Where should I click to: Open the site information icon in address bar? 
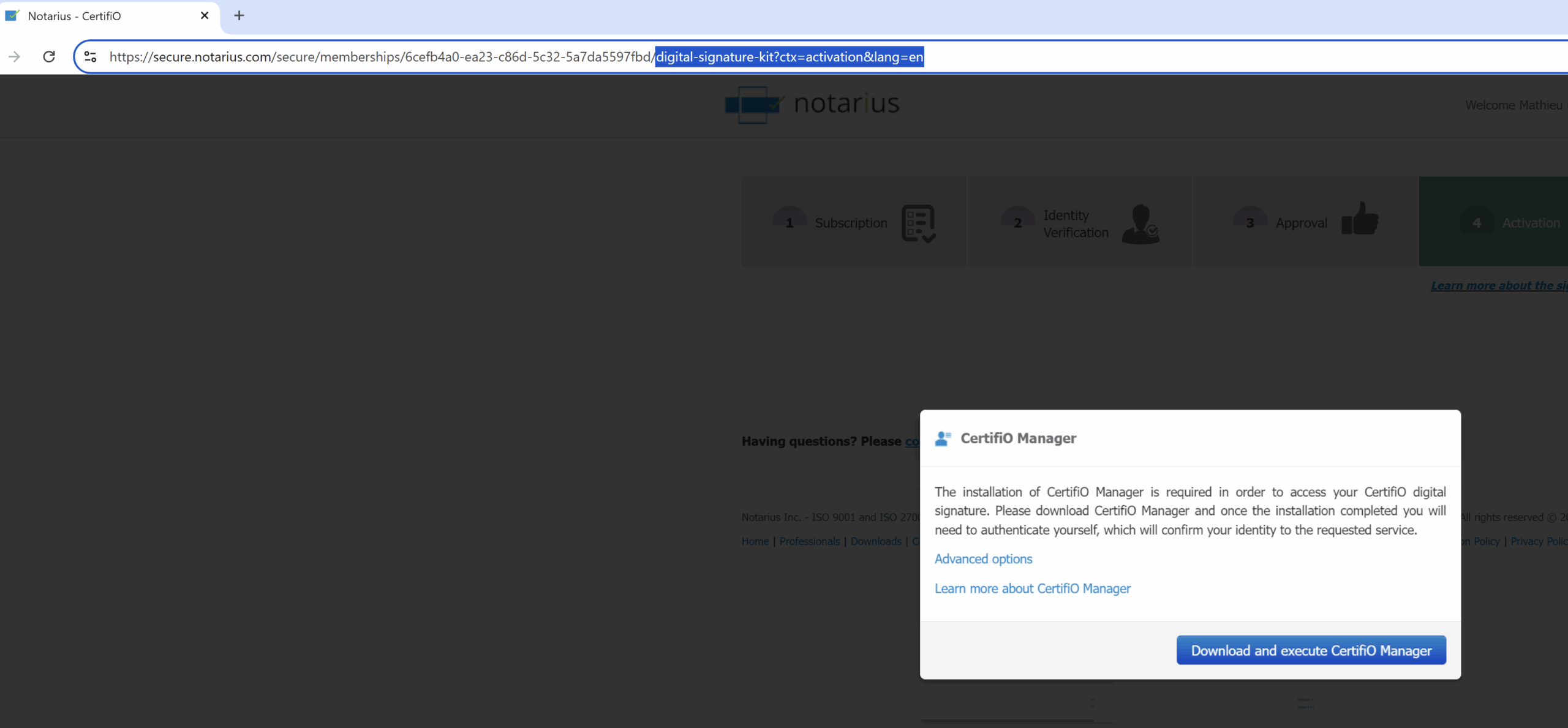90,57
